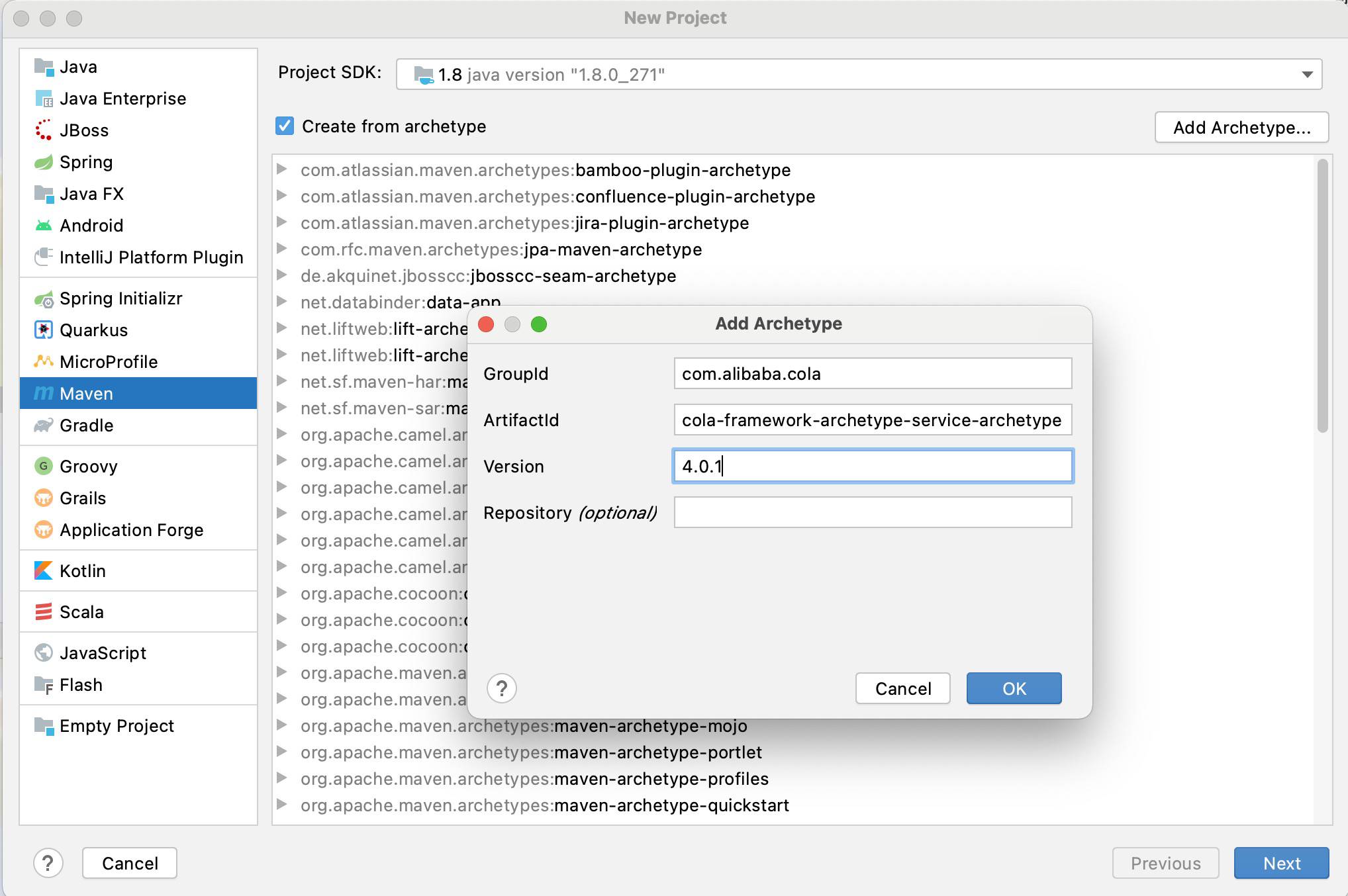1348x896 pixels.
Task: Select the Gradle project type label
Action: [x=87, y=426]
